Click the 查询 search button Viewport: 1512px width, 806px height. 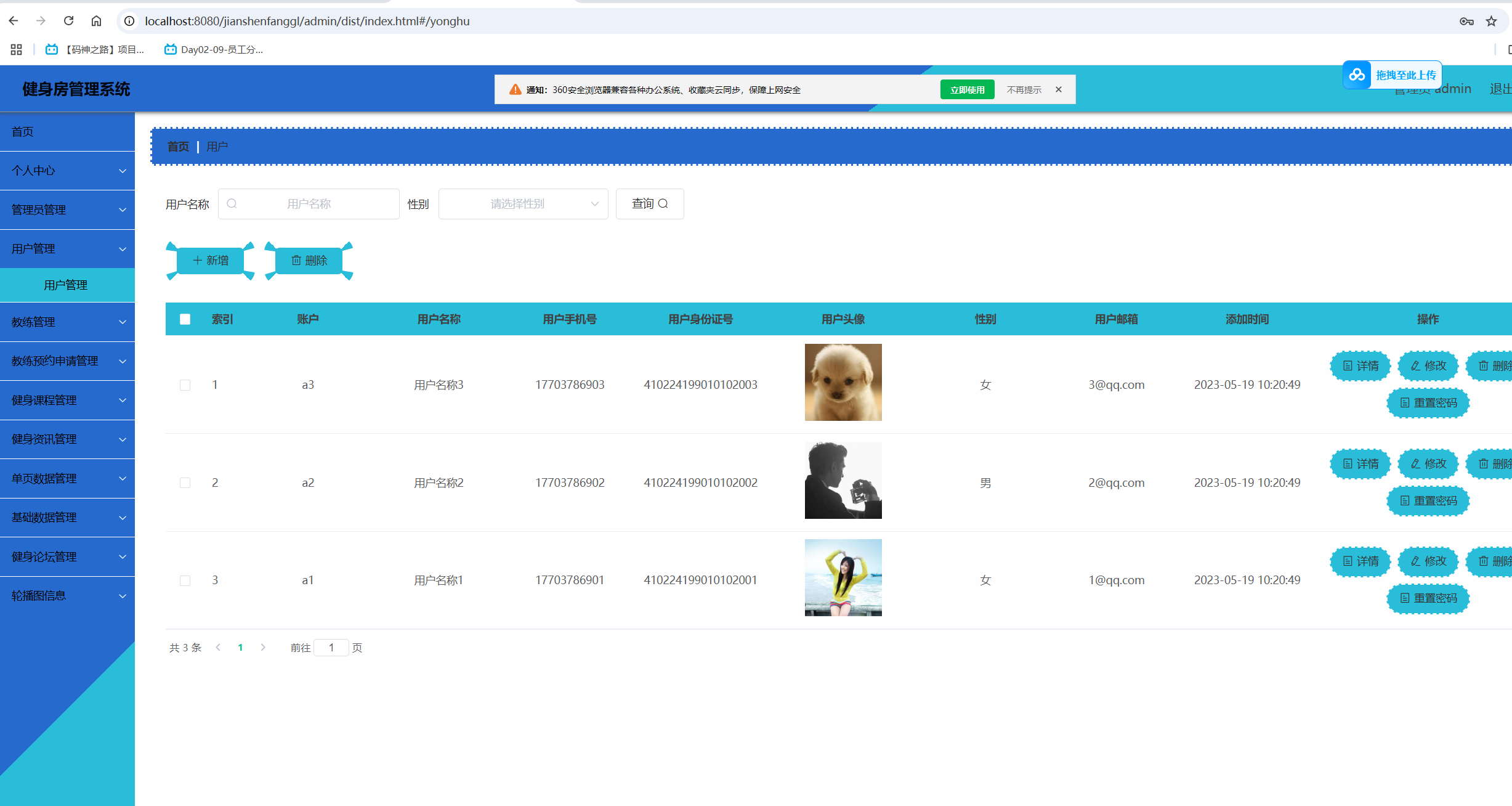650,204
